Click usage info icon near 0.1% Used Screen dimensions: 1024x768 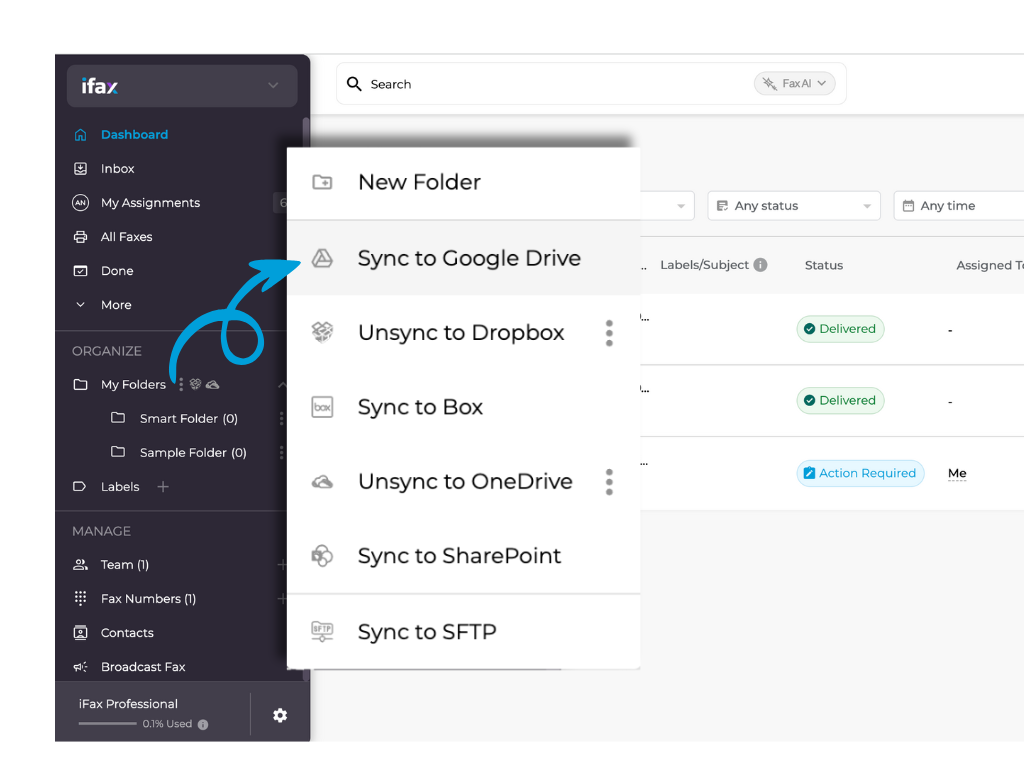(x=203, y=724)
